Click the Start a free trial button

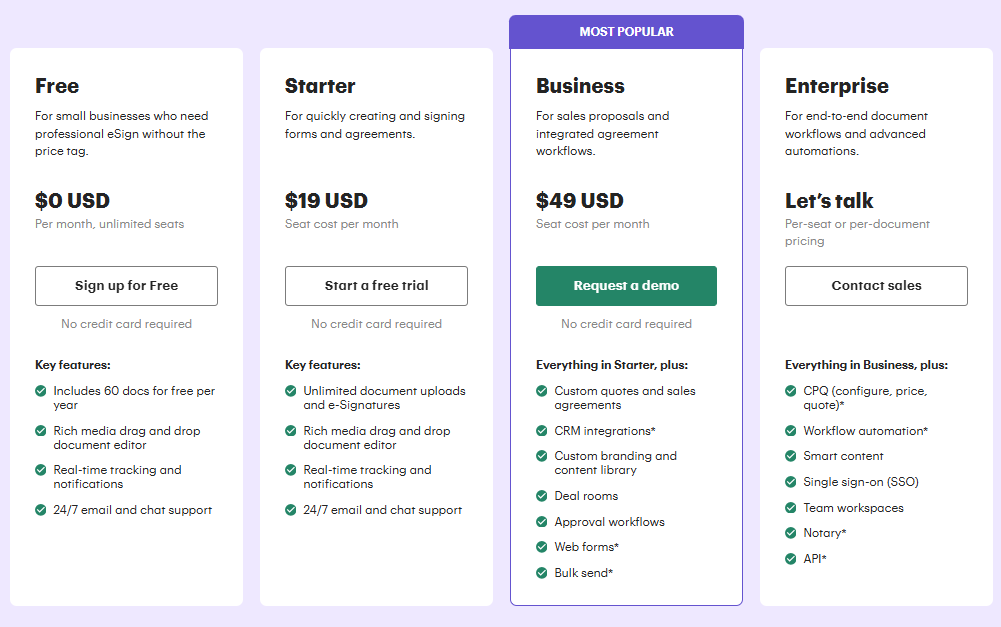[376, 286]
